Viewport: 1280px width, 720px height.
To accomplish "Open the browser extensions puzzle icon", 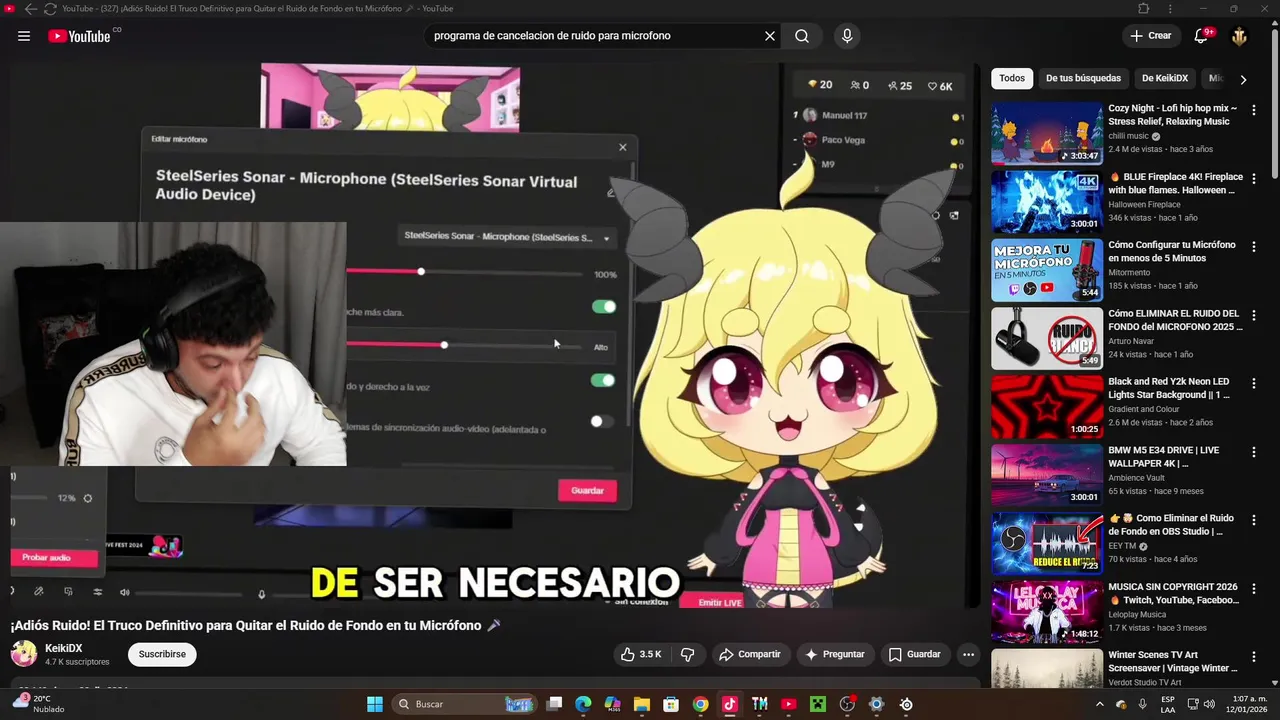I will point(1144,9).
